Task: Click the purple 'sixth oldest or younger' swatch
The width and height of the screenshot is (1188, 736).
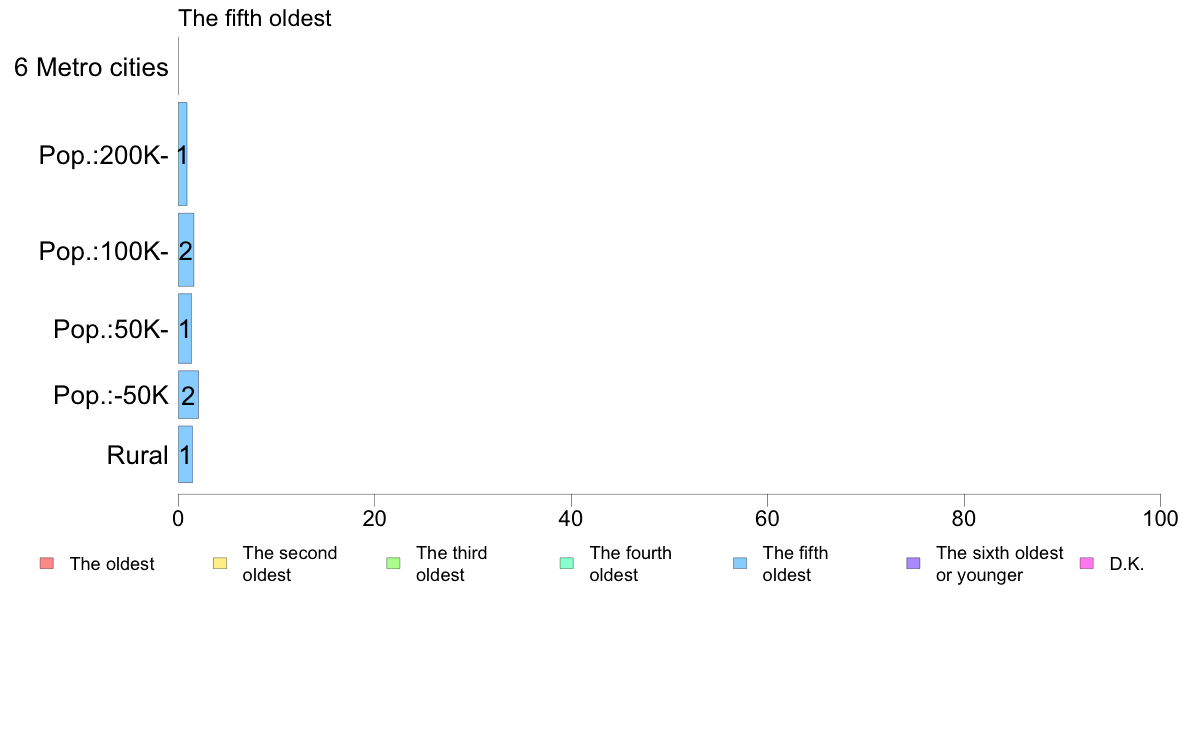Action: 914,563
